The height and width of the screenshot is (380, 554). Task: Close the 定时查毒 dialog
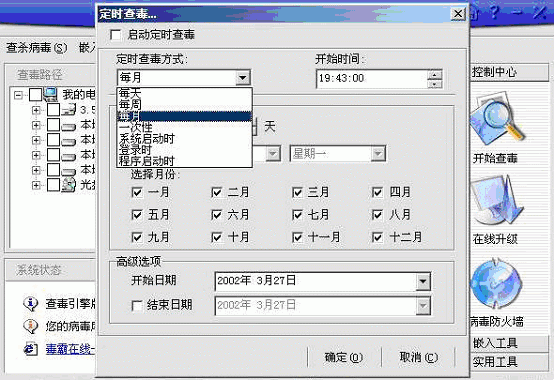pos(458,14)
